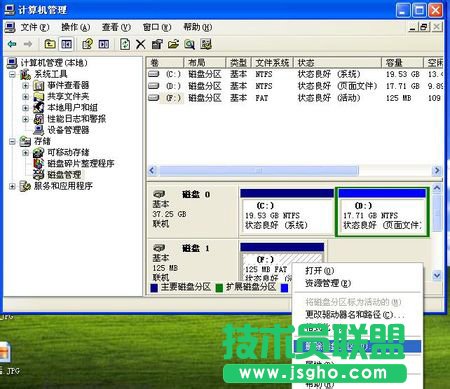Select 性能日志和警报 tree item
This screenshot has width=450, height=389.
tap(76, 119)
